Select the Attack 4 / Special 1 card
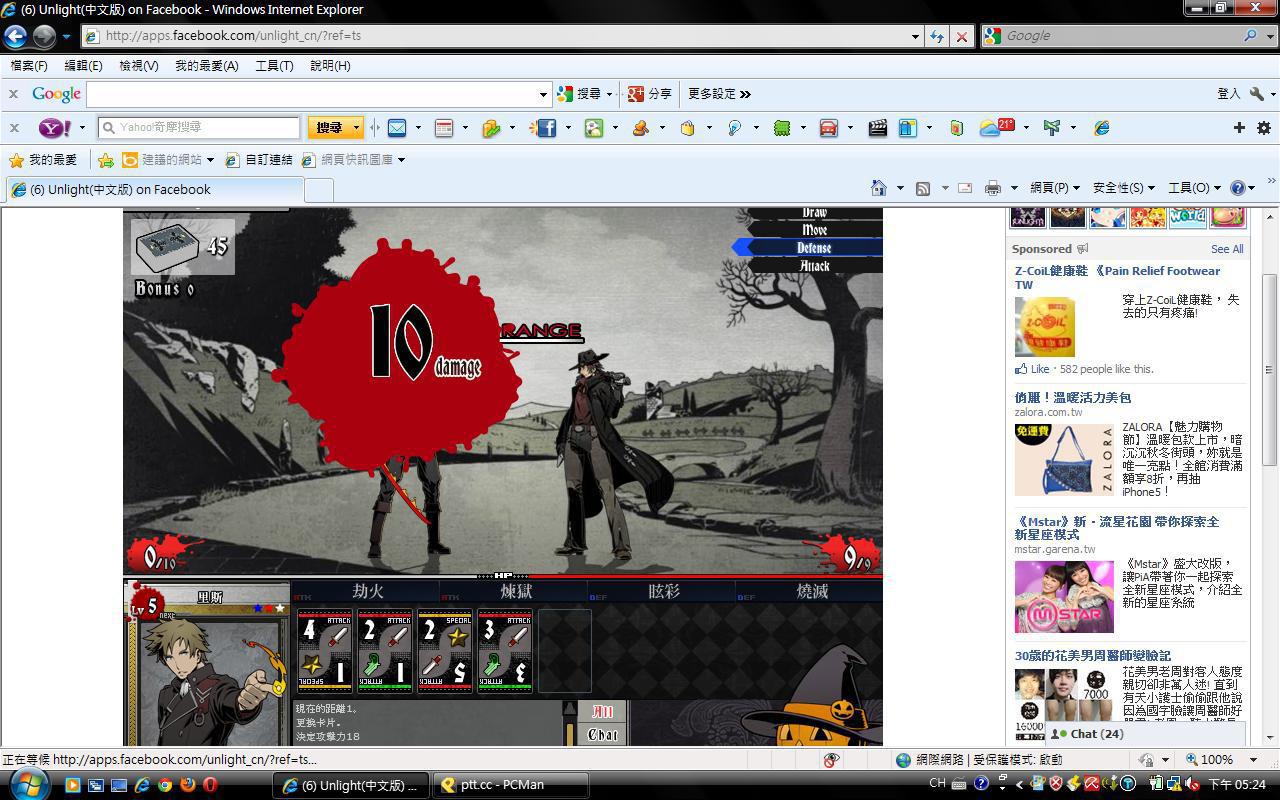The width and height of the screenshot is (1280, 800). click(325, 651)
